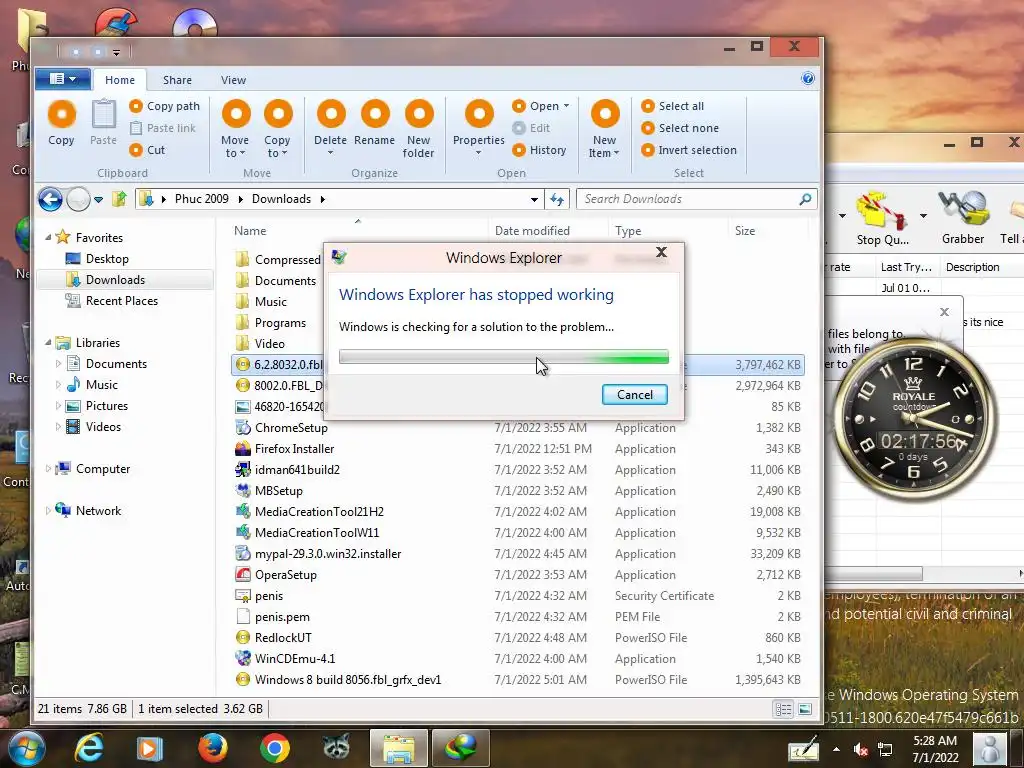This screenshot has width=1024, height=768.
Task: Expand the Network tree node
Action: (x=48, y=511)
